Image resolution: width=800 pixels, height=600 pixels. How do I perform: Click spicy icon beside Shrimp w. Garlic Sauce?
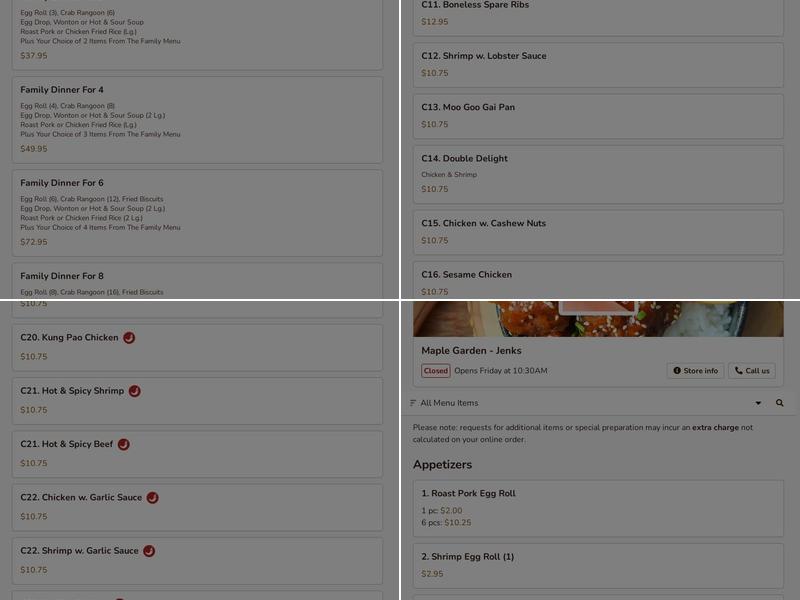[149, 551]
